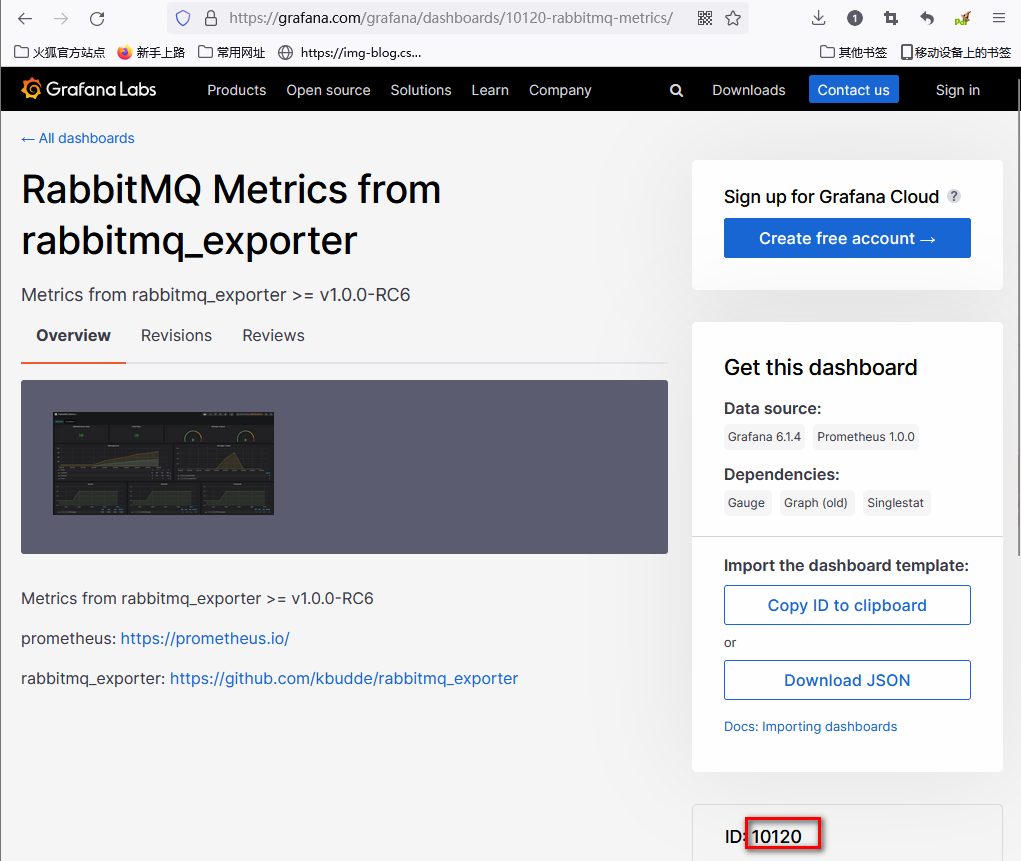
Task: Open the 移动设备上的书签 folder
Action: [x=956, y=53]
